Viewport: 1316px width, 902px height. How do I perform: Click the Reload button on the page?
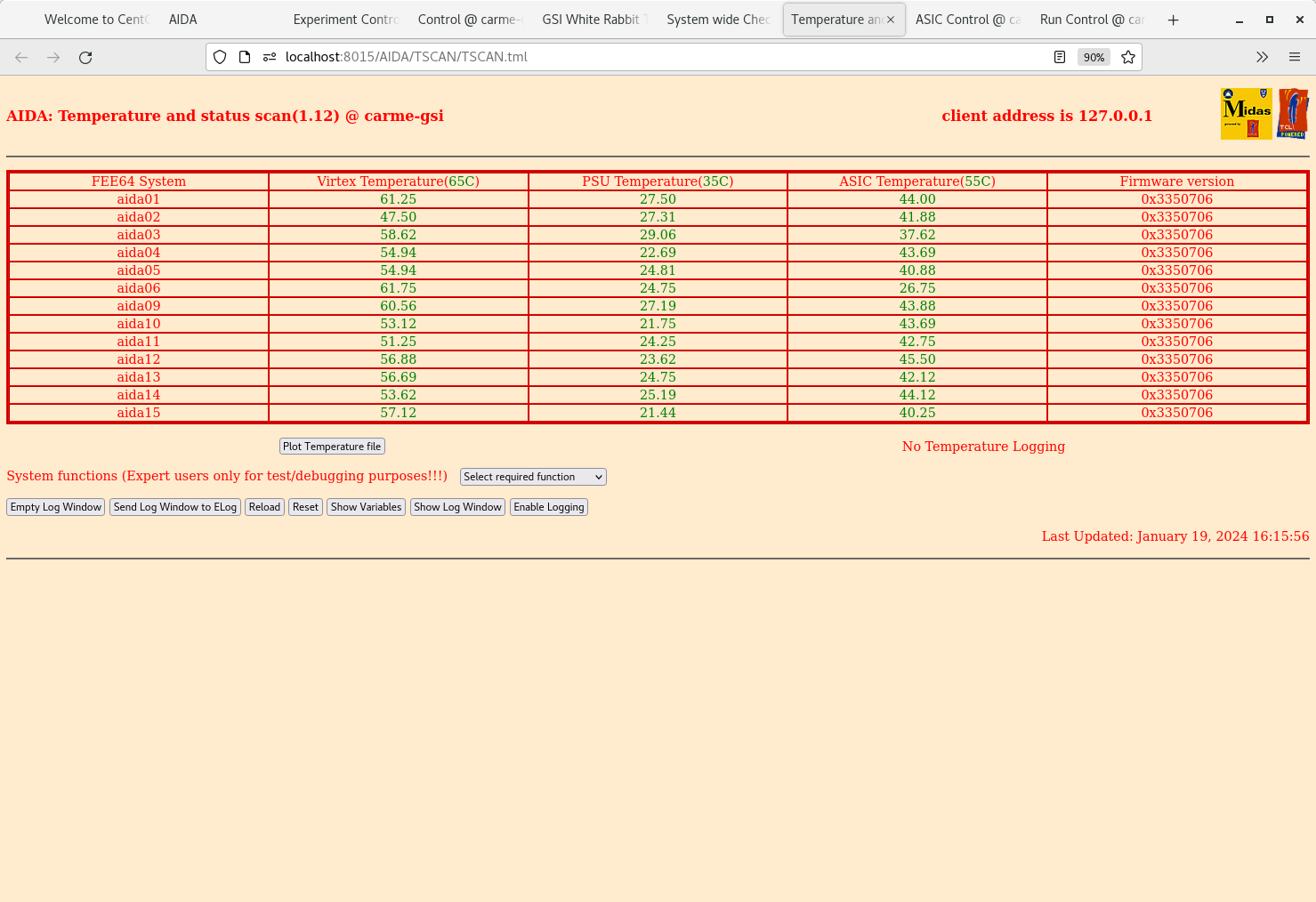tap(264, 507)
